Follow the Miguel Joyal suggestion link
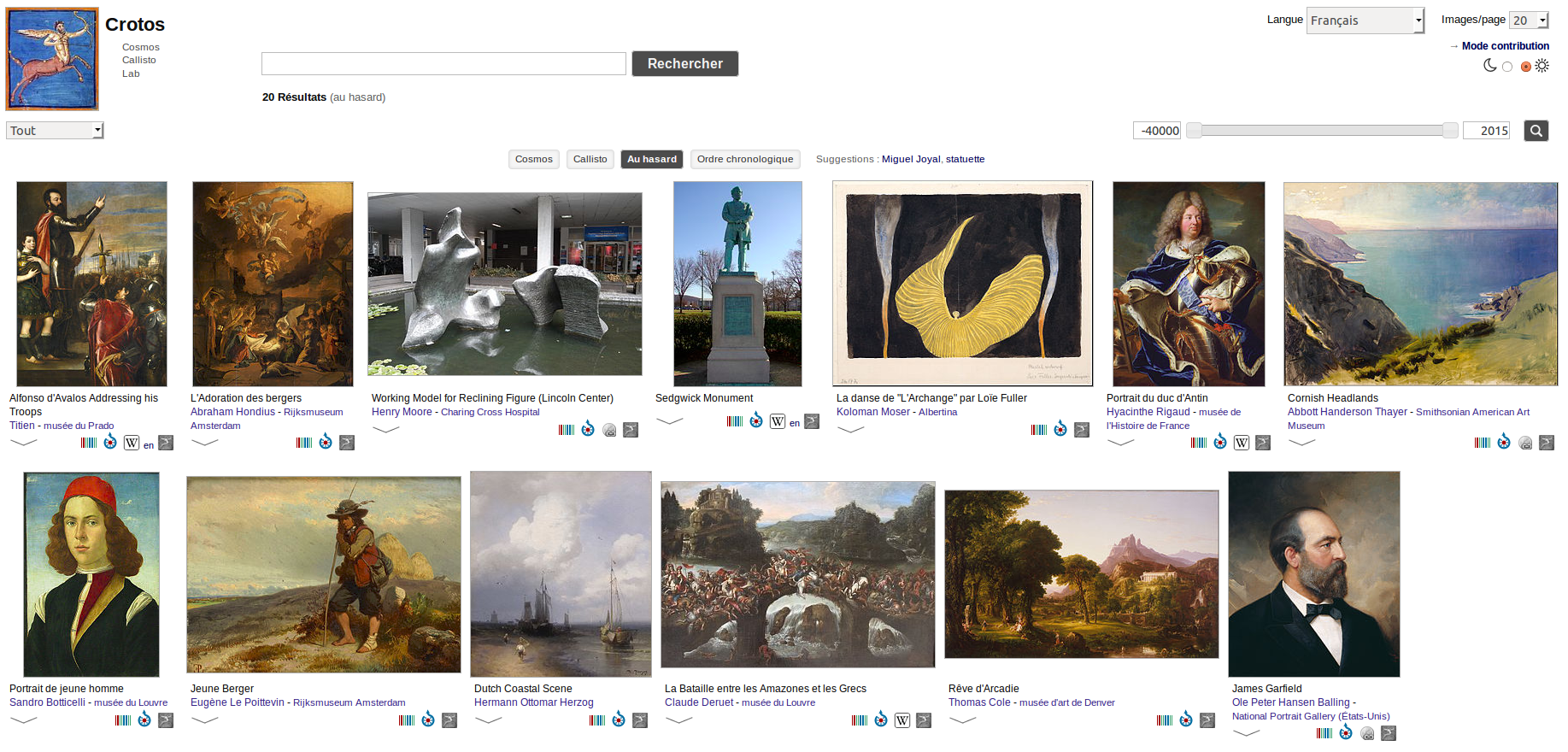Viewport: 1568px width, 752px height. point(911,159)
